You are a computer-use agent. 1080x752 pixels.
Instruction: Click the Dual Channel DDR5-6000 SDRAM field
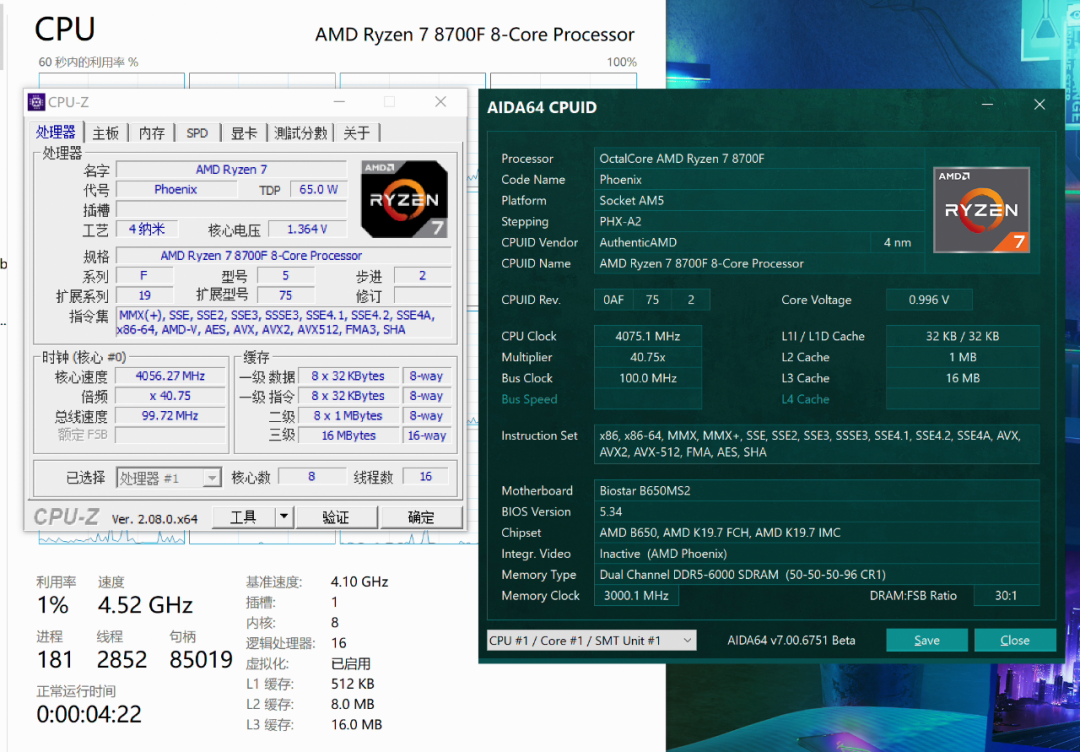click(816, 574)
